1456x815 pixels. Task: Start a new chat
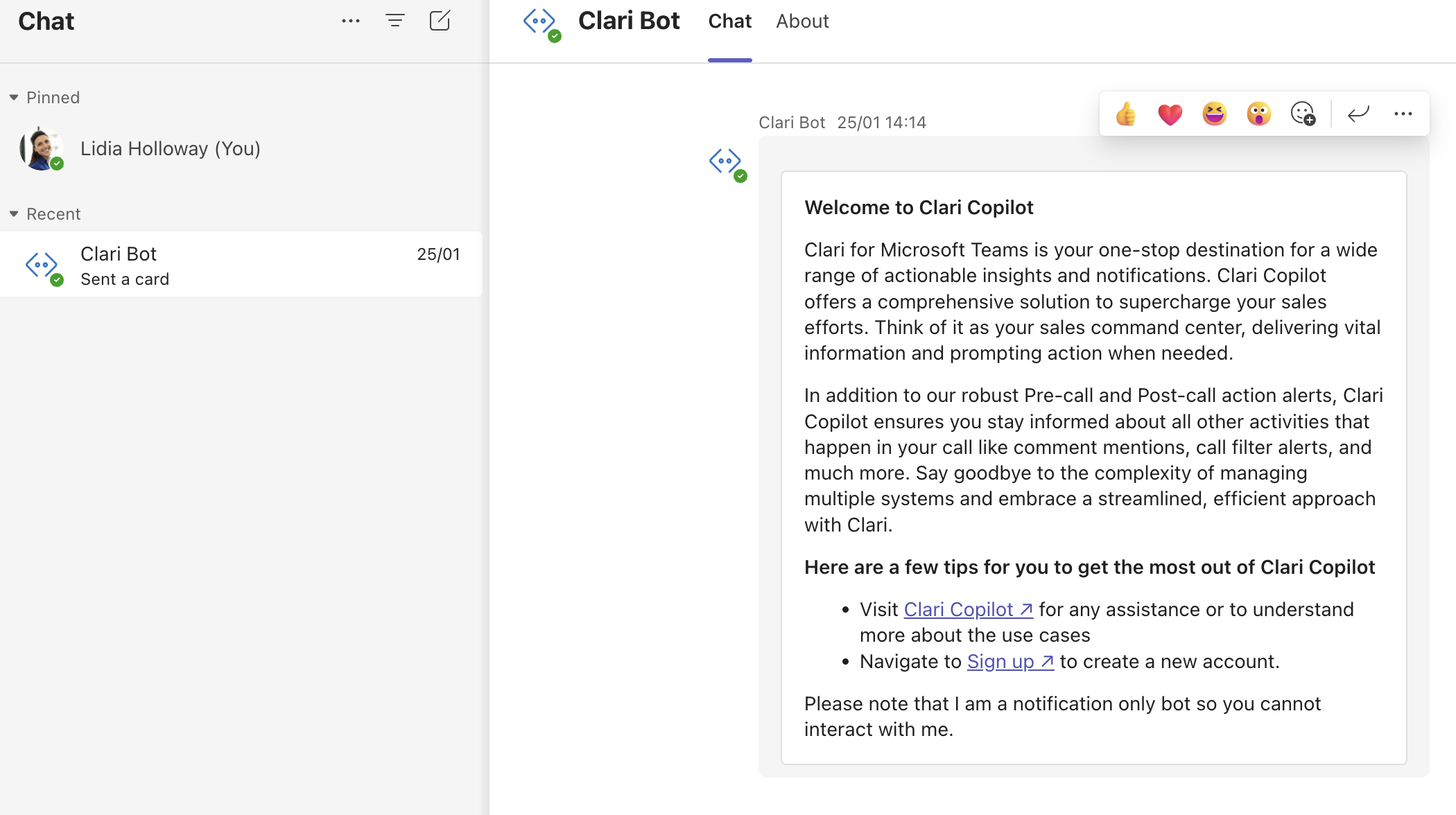pyautogui.click(x=441, y=21)
